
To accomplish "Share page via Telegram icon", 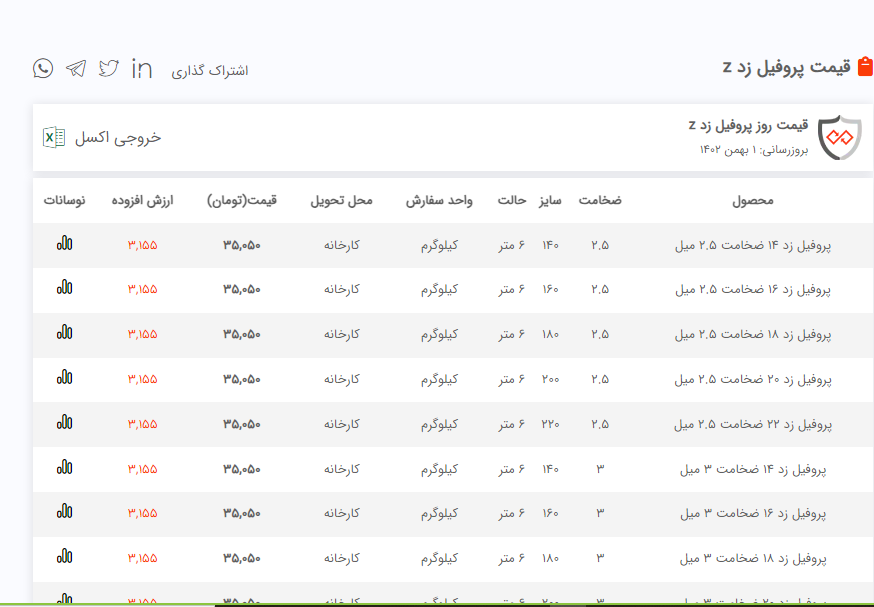I will (x=76, y=68).
